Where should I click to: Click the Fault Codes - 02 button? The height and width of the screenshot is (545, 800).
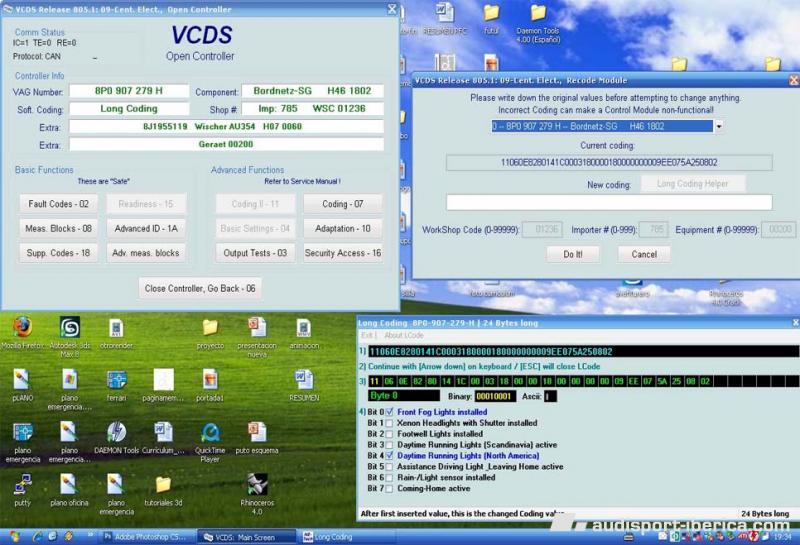(x=58, y=204)
